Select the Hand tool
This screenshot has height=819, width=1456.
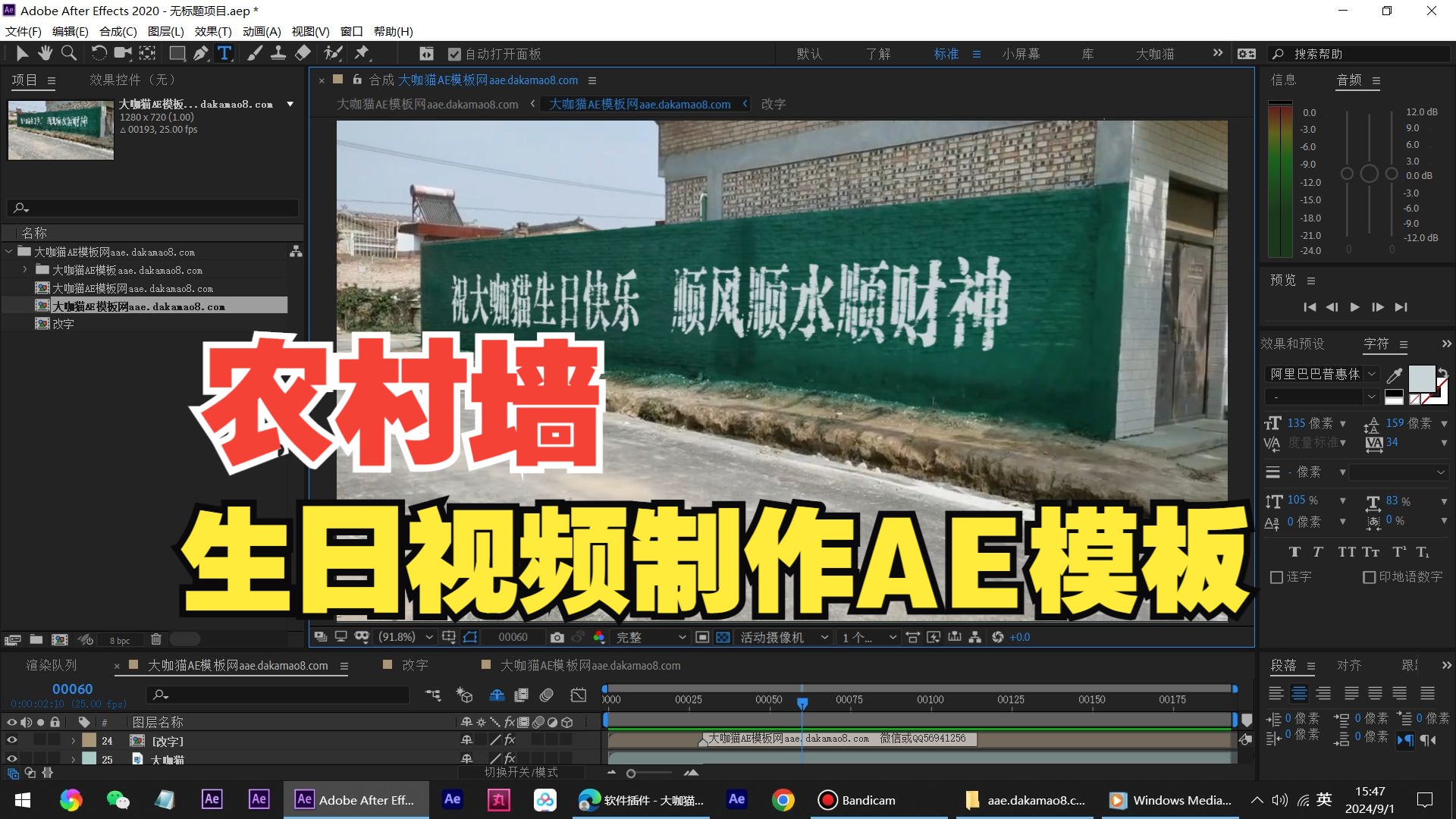click(45, 54)
